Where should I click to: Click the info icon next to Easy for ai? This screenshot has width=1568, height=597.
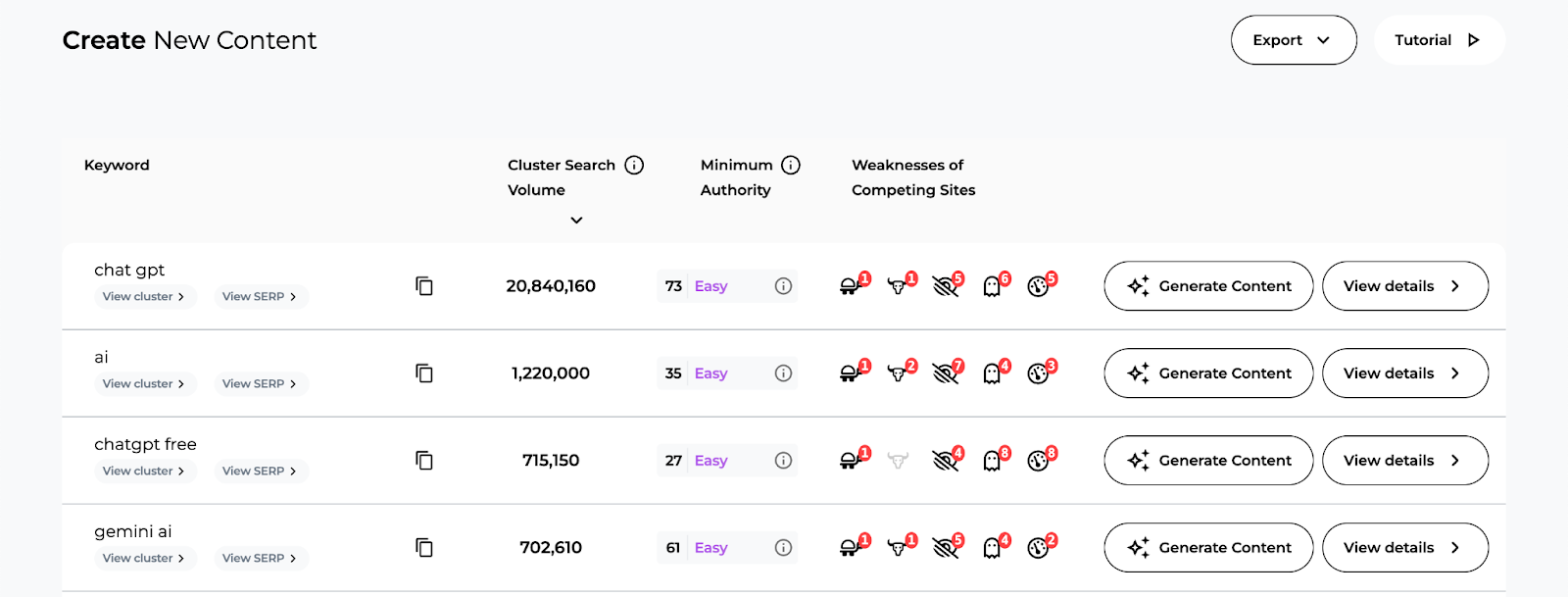[782, 373]
